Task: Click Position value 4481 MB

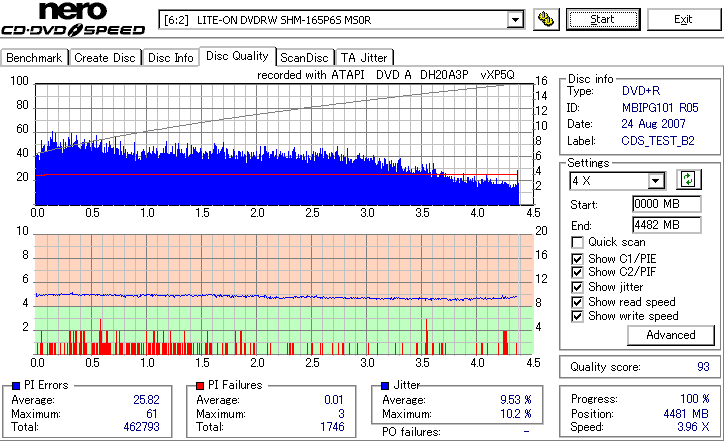Action: click(686, 413)
